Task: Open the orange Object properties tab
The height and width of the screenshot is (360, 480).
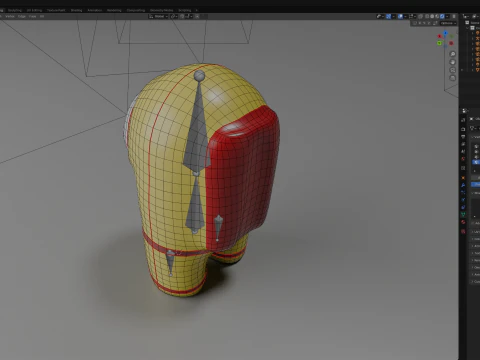Action: (x=463, y=178)
